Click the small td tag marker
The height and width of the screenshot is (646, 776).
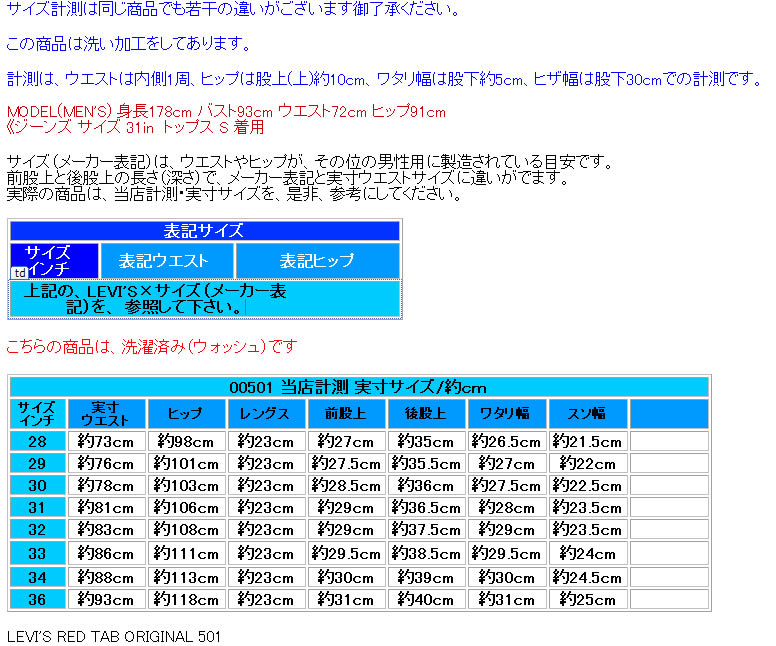pyautogui.click(x=19, y=272)
